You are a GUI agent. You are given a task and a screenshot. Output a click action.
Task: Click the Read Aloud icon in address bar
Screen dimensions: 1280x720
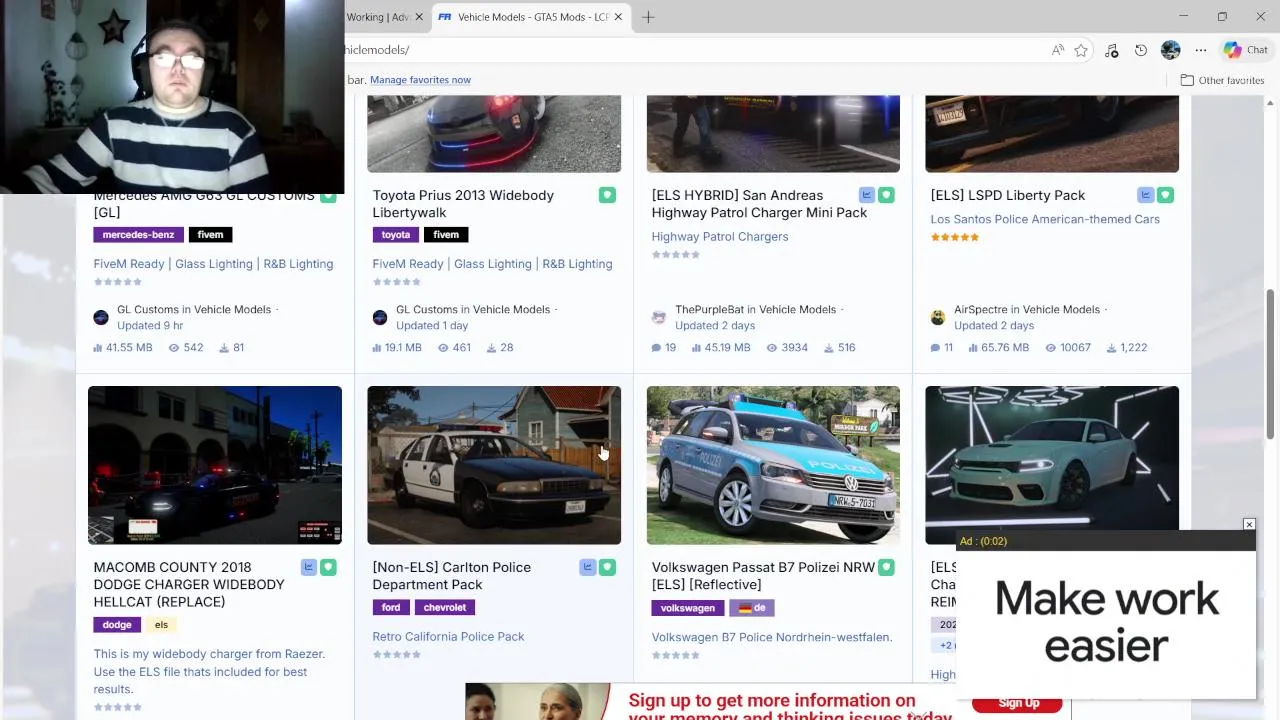[x=1058, y=50]
